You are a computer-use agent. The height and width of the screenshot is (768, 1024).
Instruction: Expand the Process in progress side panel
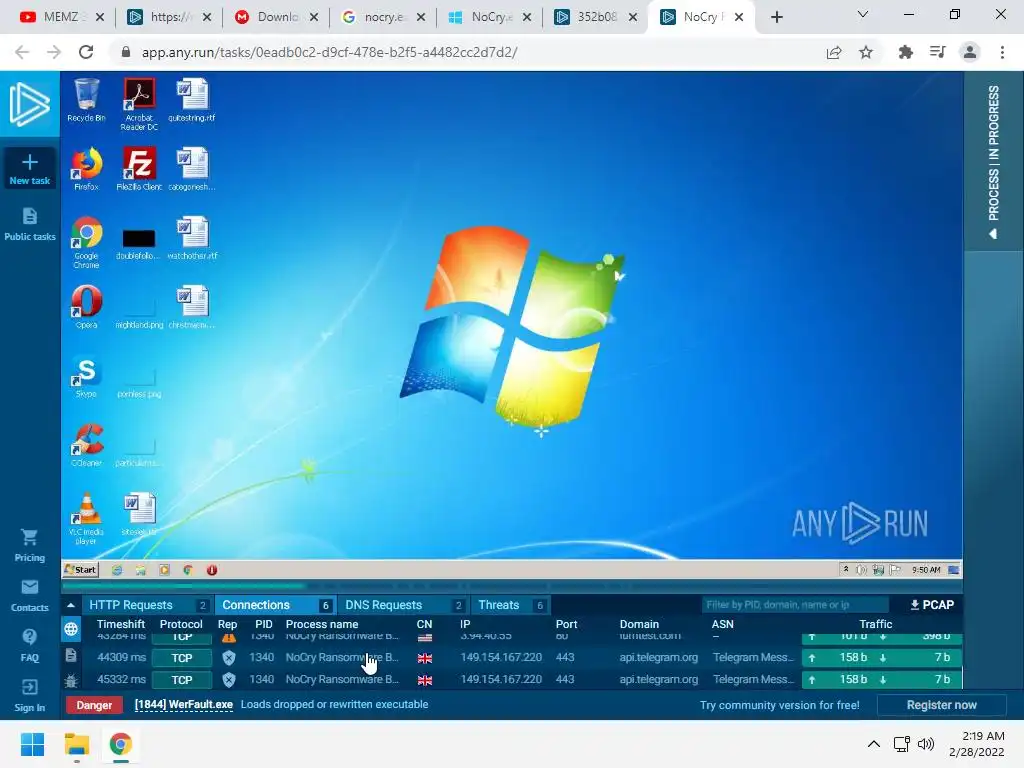pyautogui.click(x=993, y=161)
